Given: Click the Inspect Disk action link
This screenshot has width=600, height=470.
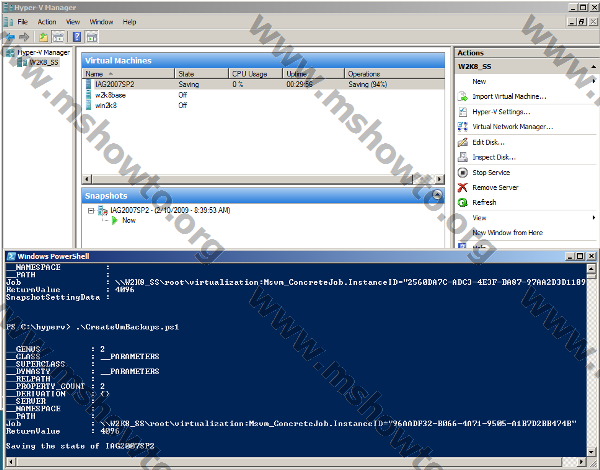Looking at the screenshot, I should pos(494,157).
